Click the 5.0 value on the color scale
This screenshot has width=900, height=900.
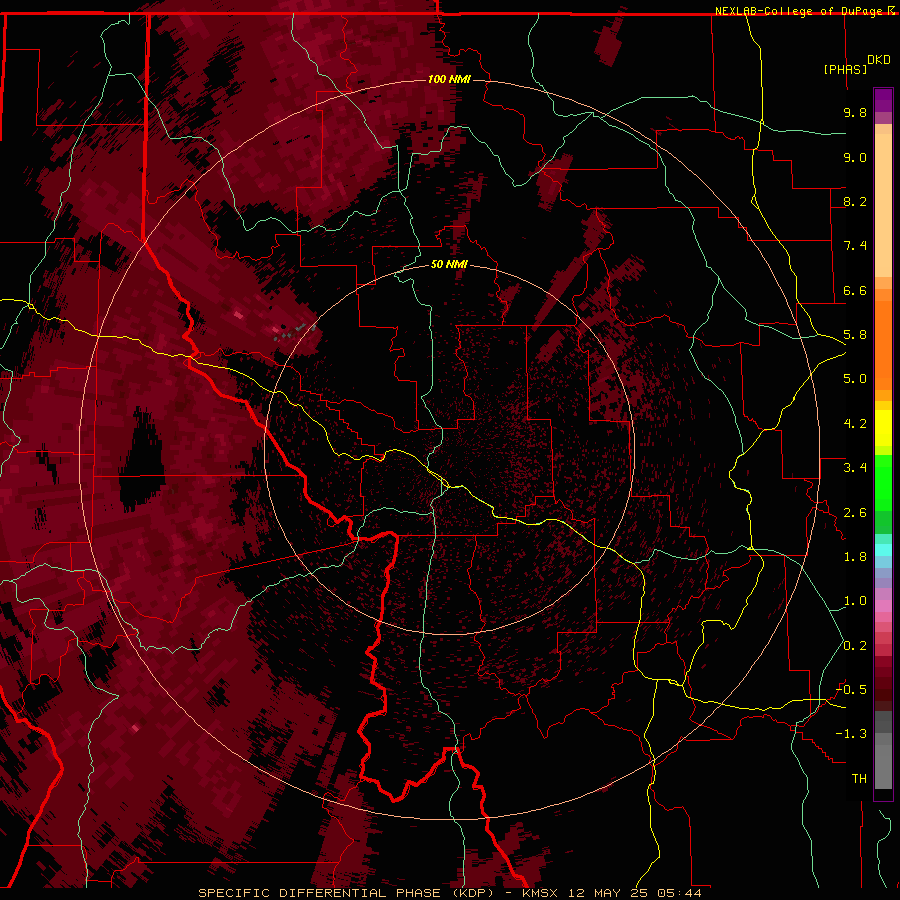point(855,379)
